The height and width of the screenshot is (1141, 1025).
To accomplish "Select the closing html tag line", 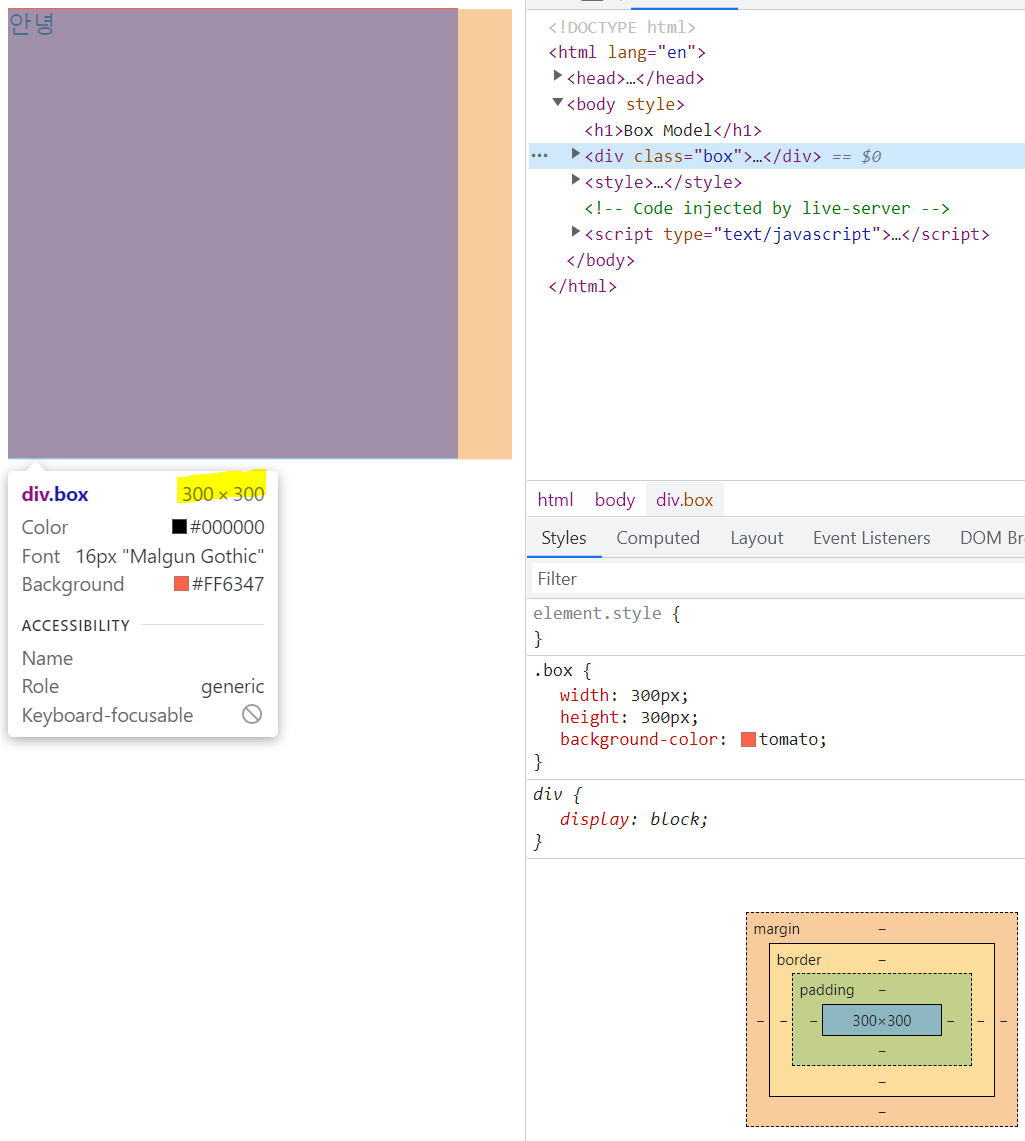I will coord(582,287).
